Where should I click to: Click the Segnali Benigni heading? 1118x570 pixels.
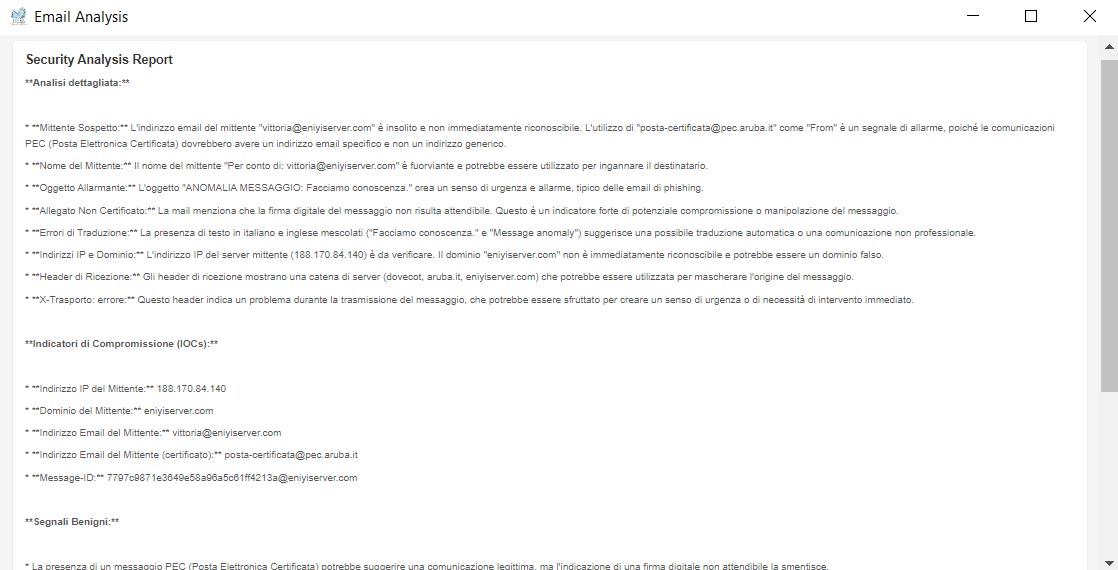pos(72,522)
